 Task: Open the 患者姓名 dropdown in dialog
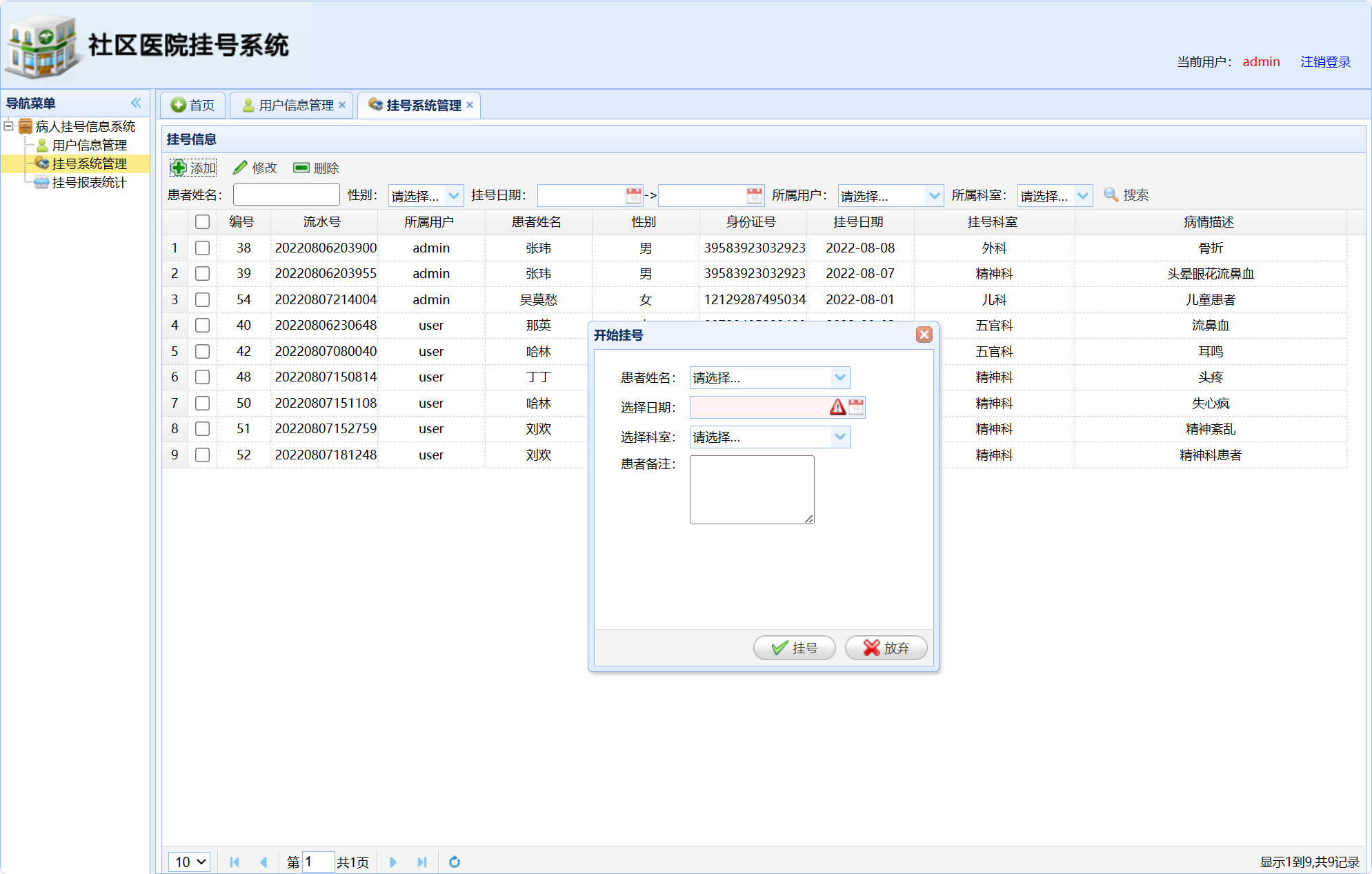point(839,377)
